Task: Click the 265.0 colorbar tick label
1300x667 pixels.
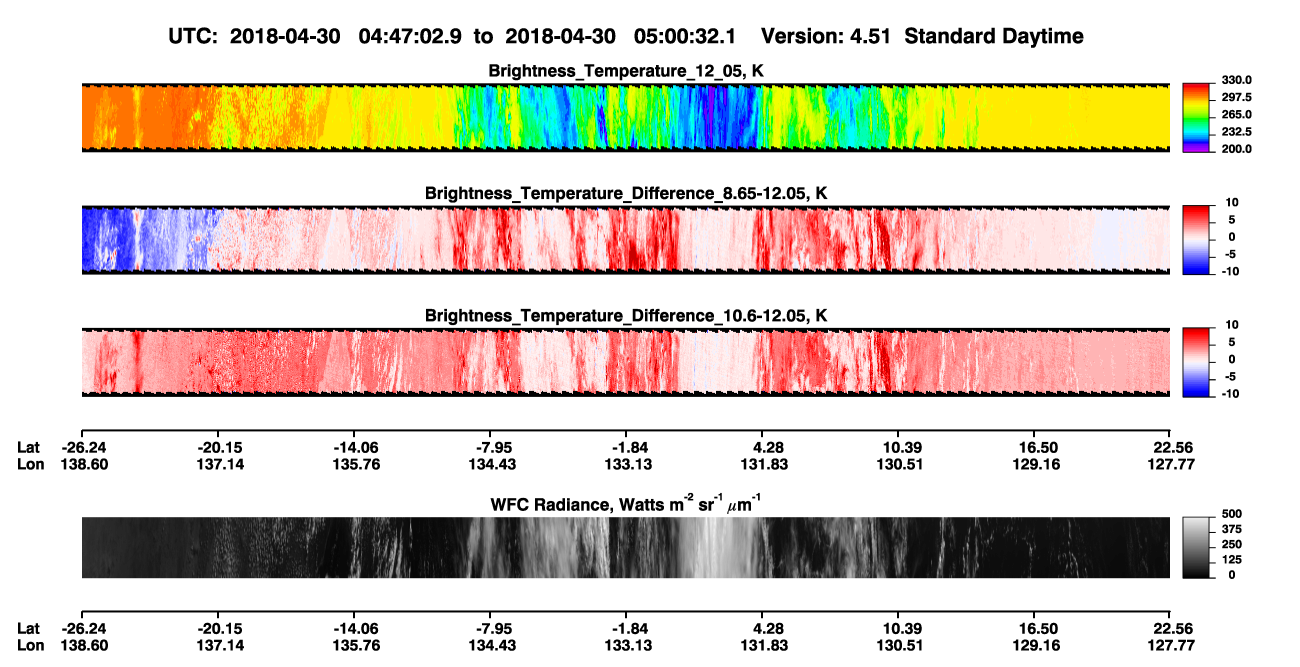Action: point(1236,114)
